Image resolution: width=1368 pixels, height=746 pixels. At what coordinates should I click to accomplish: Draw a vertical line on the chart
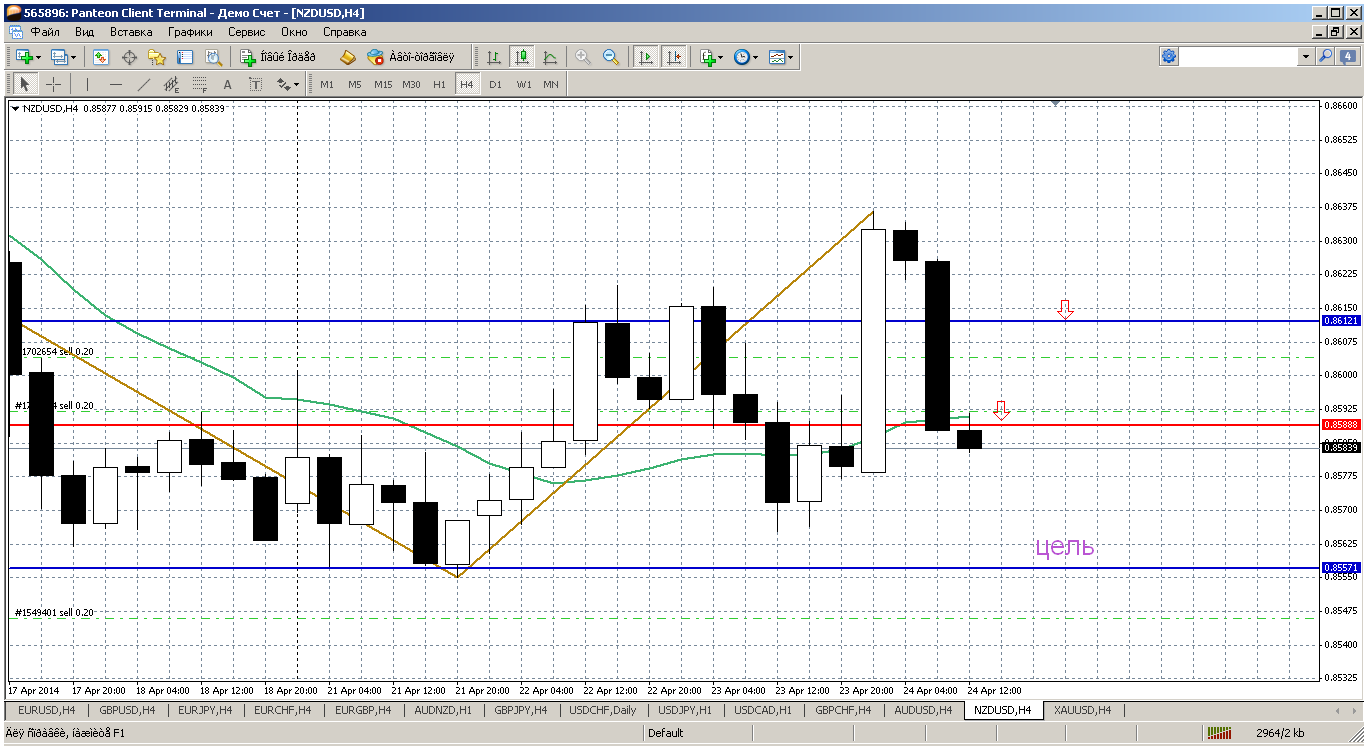pyautogui.click(x=88, y=85)
